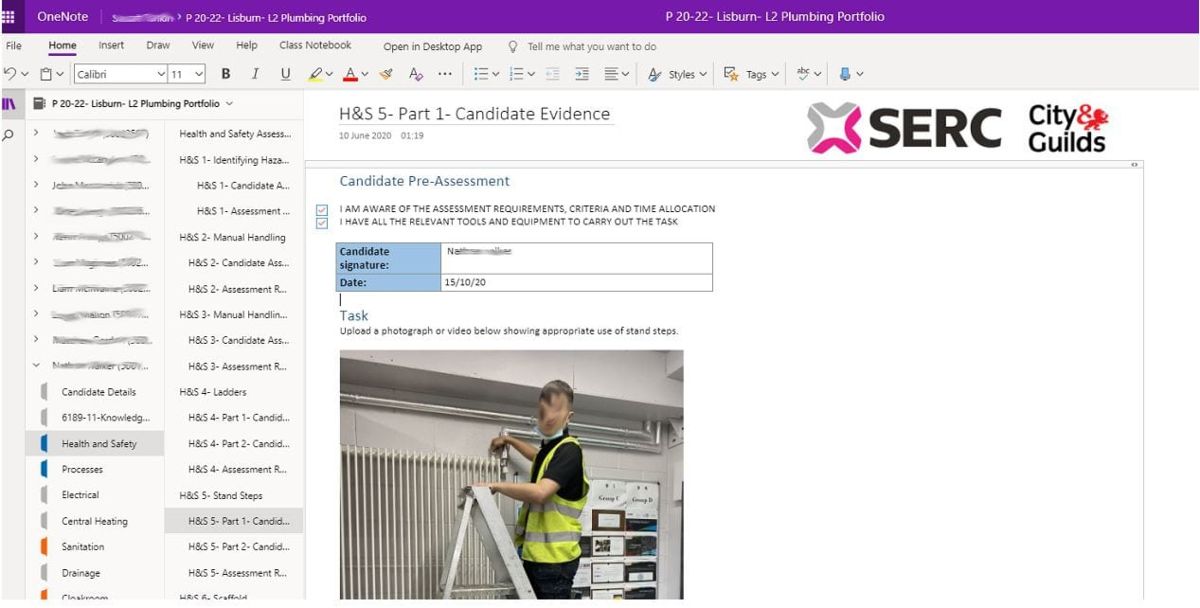Toggle bold formatting

(x=226, y=74)
